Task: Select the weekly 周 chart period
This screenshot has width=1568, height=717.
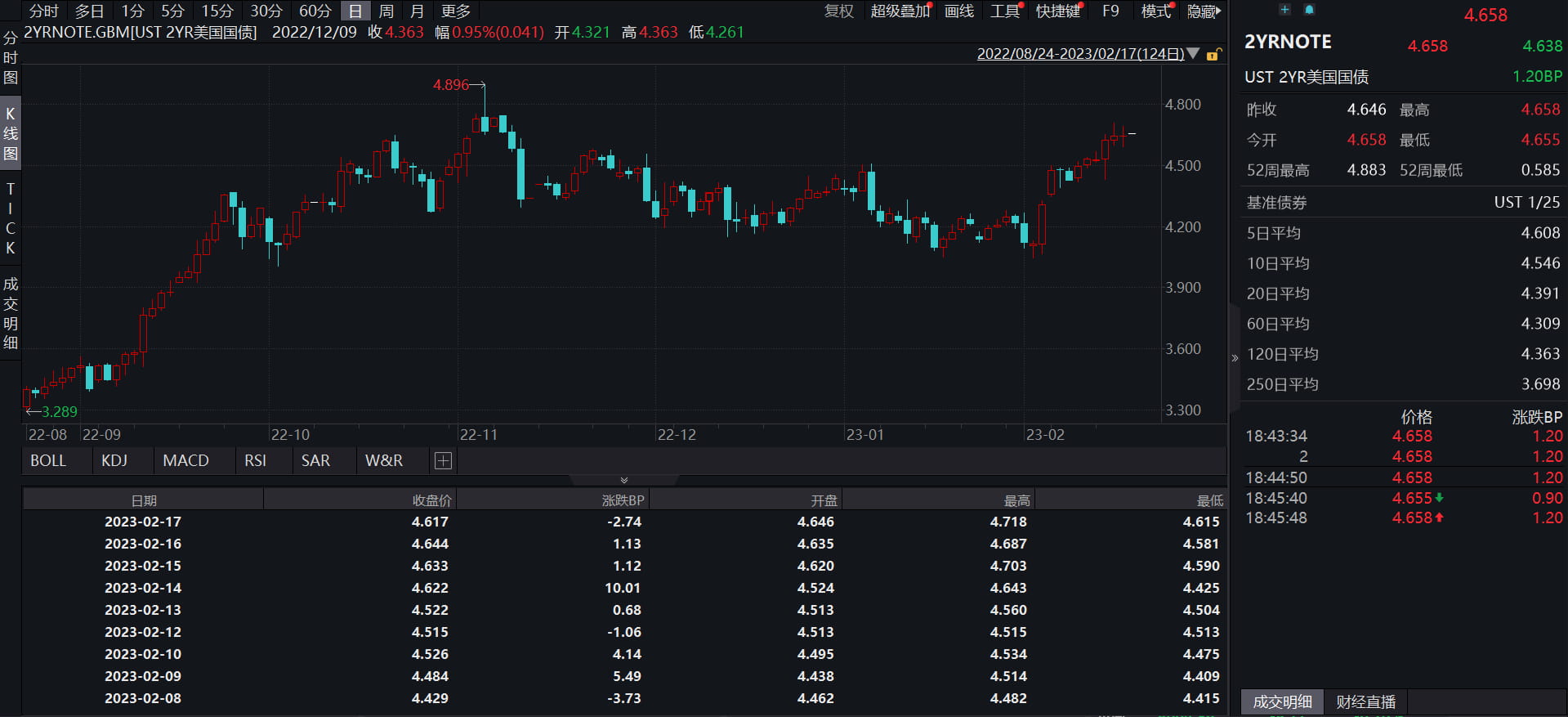Action: tap(386, 11)
